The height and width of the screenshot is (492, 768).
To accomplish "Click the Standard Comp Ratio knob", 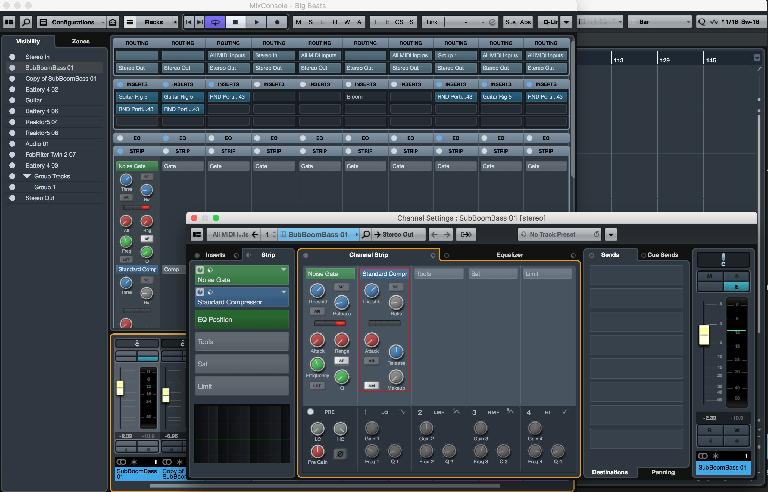I will click(x=396, y=302).
